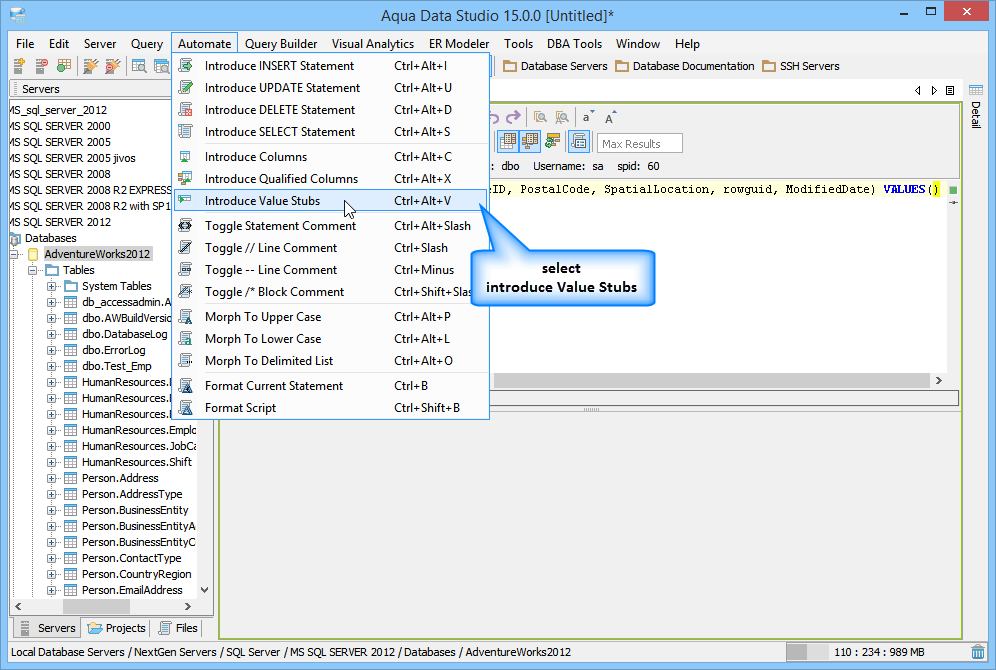Click the Register Server toolbar icon

point(19,65)
